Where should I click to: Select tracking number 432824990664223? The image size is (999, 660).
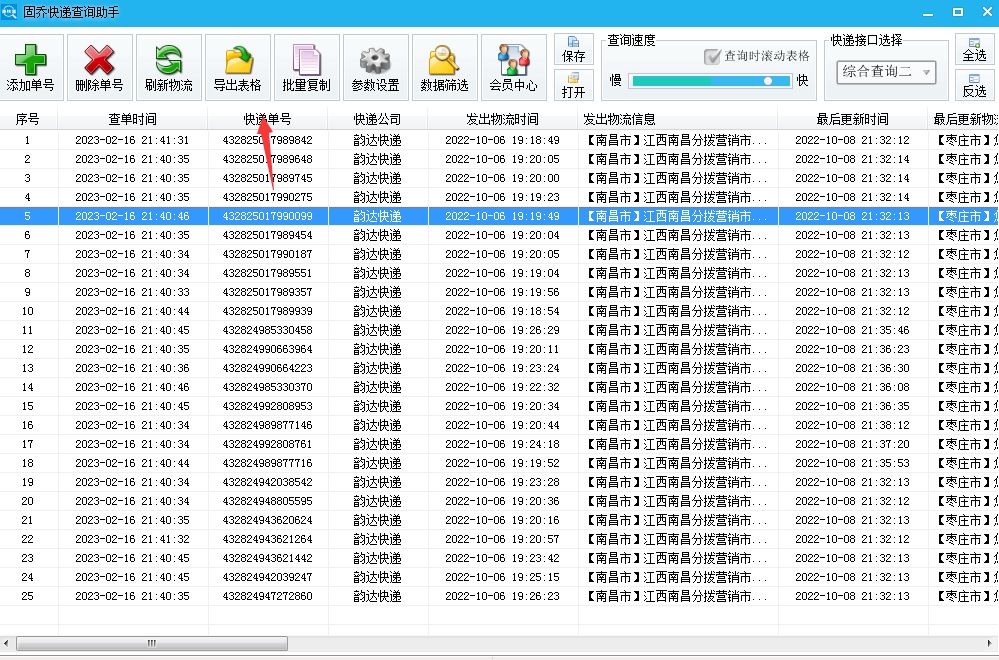(268, 368)
